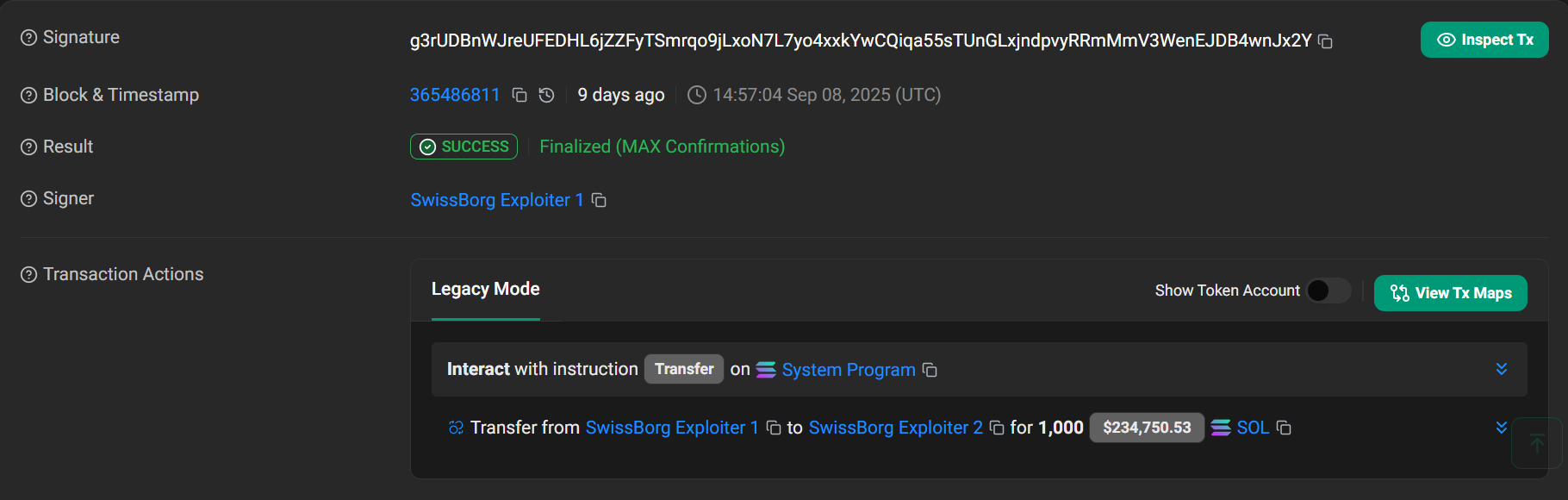Open block 365486811 link
Image resolution: width=1568 pixels, height=500 pixels.
point(455,95)
